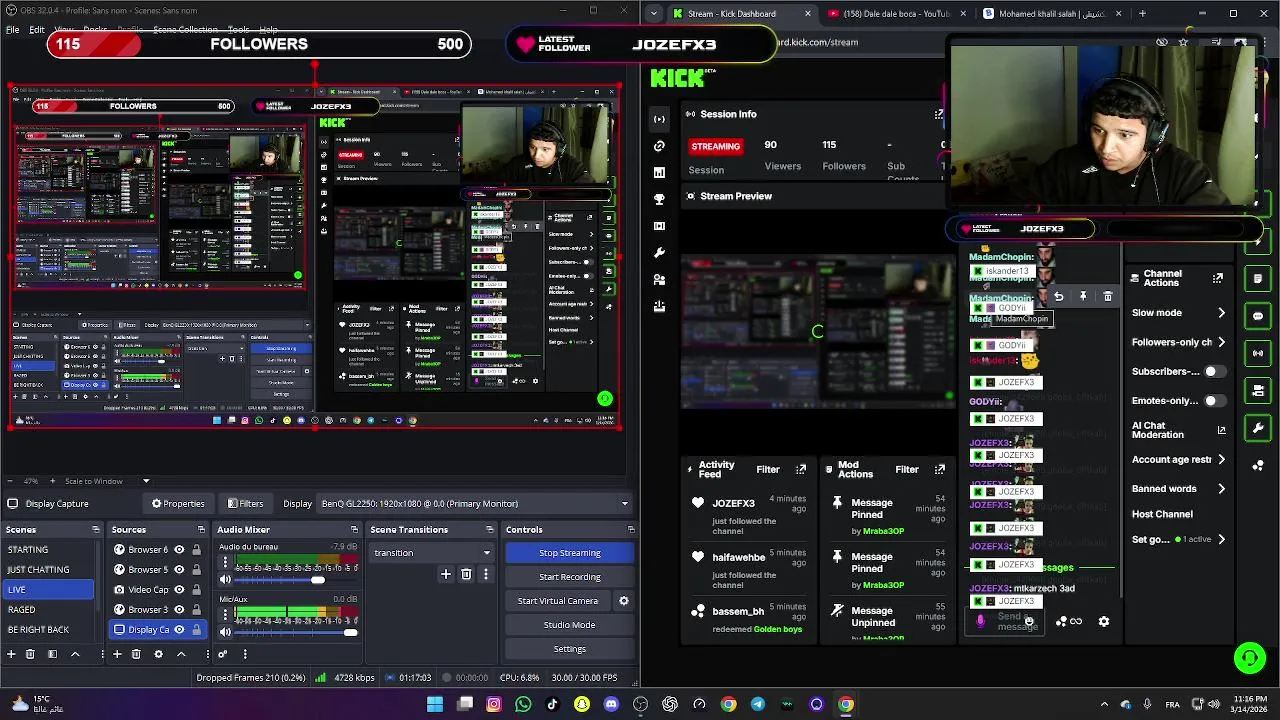The image size is (1280, 720).
Task: Expand Followers-only chat options
Action: [x=1221, y=342]
